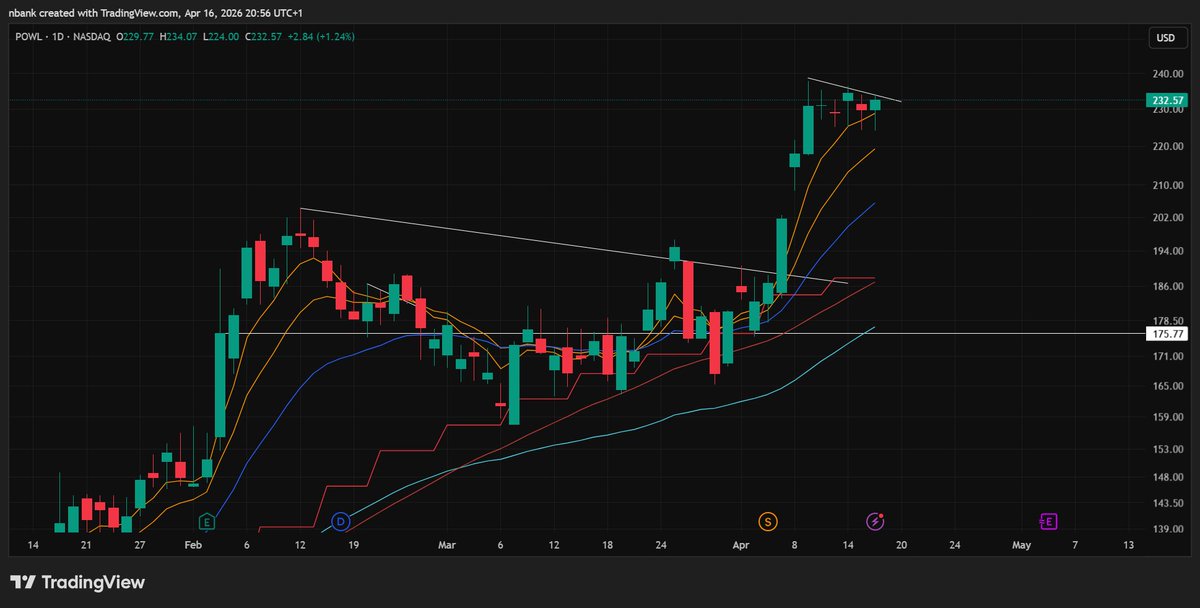Click the Feb label on time axis
This screenshot has width=1200, height=608.
194,546
